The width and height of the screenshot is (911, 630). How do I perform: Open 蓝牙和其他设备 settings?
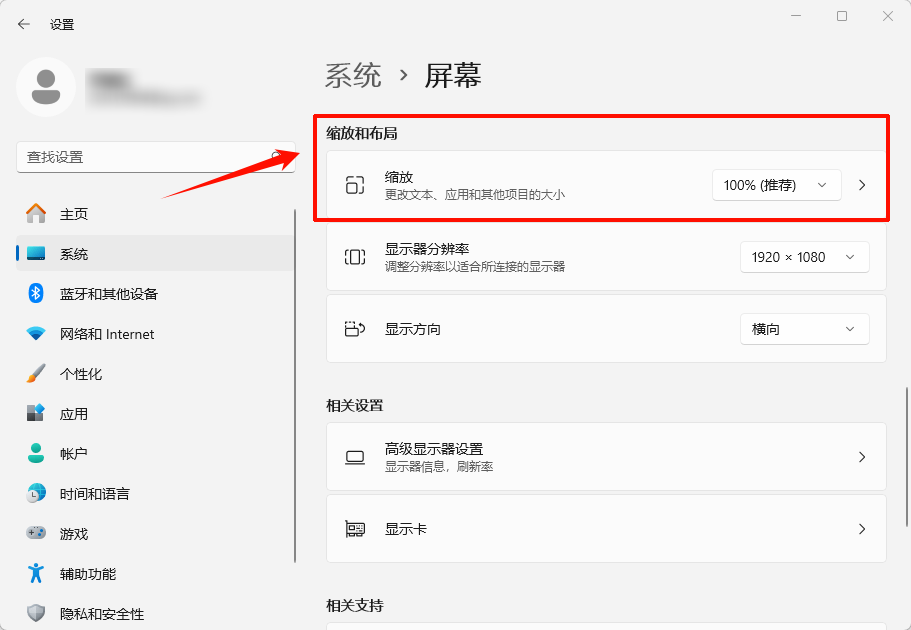90,293
